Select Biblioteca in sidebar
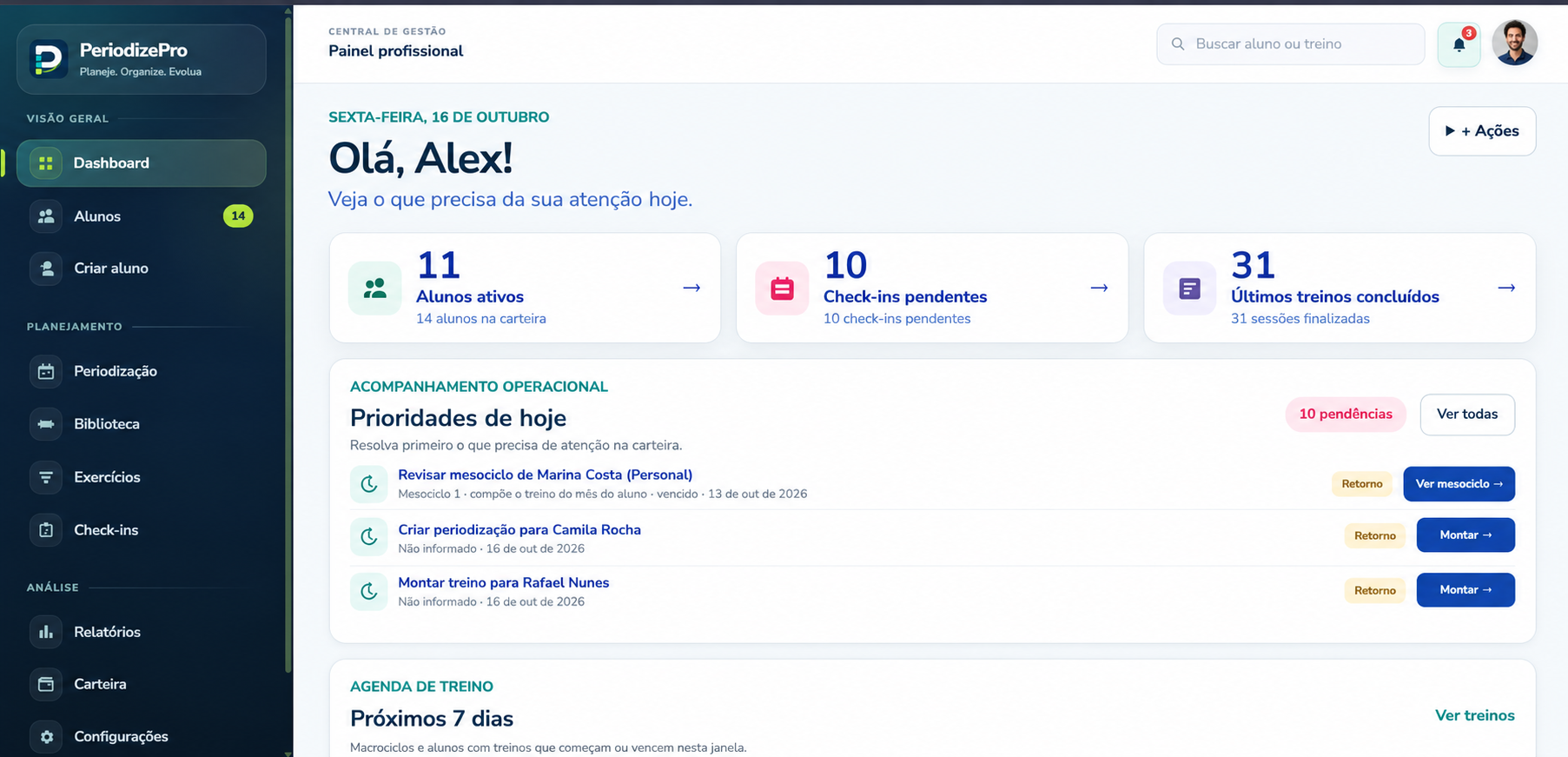 point(142,424)
